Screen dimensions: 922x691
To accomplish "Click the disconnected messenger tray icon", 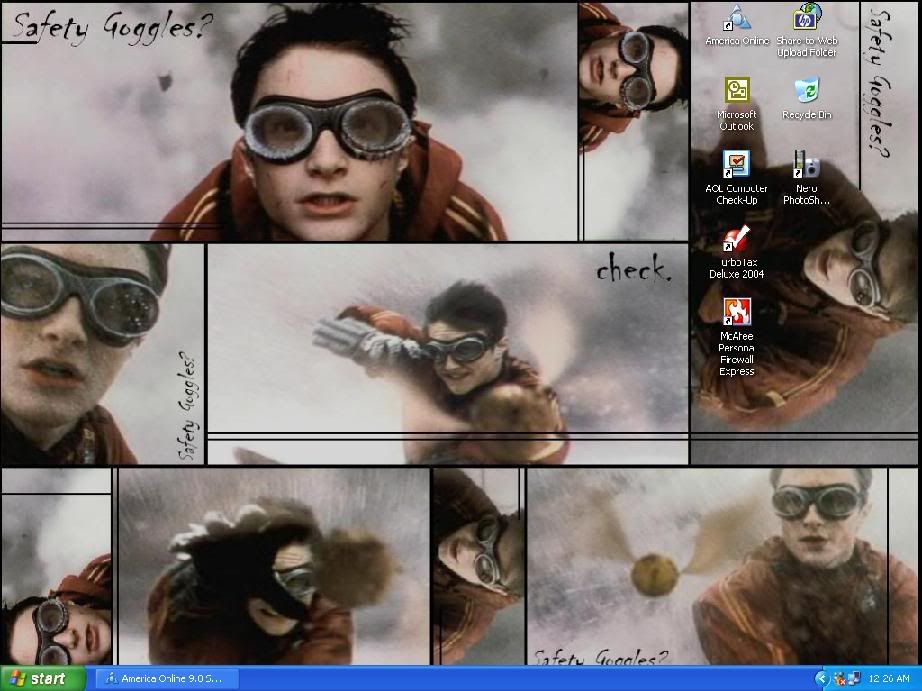I will click(x=839, y=679).
